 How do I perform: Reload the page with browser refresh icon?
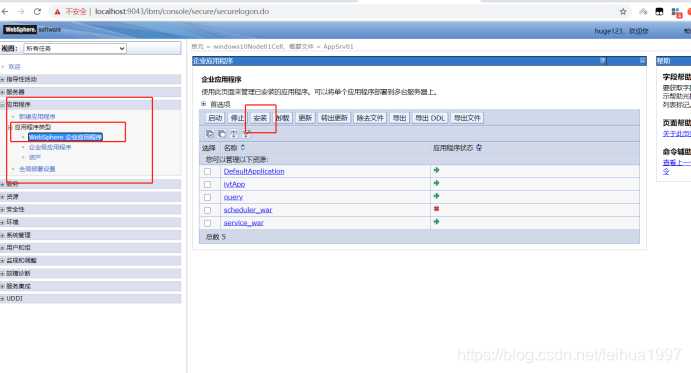pos(37,11)
